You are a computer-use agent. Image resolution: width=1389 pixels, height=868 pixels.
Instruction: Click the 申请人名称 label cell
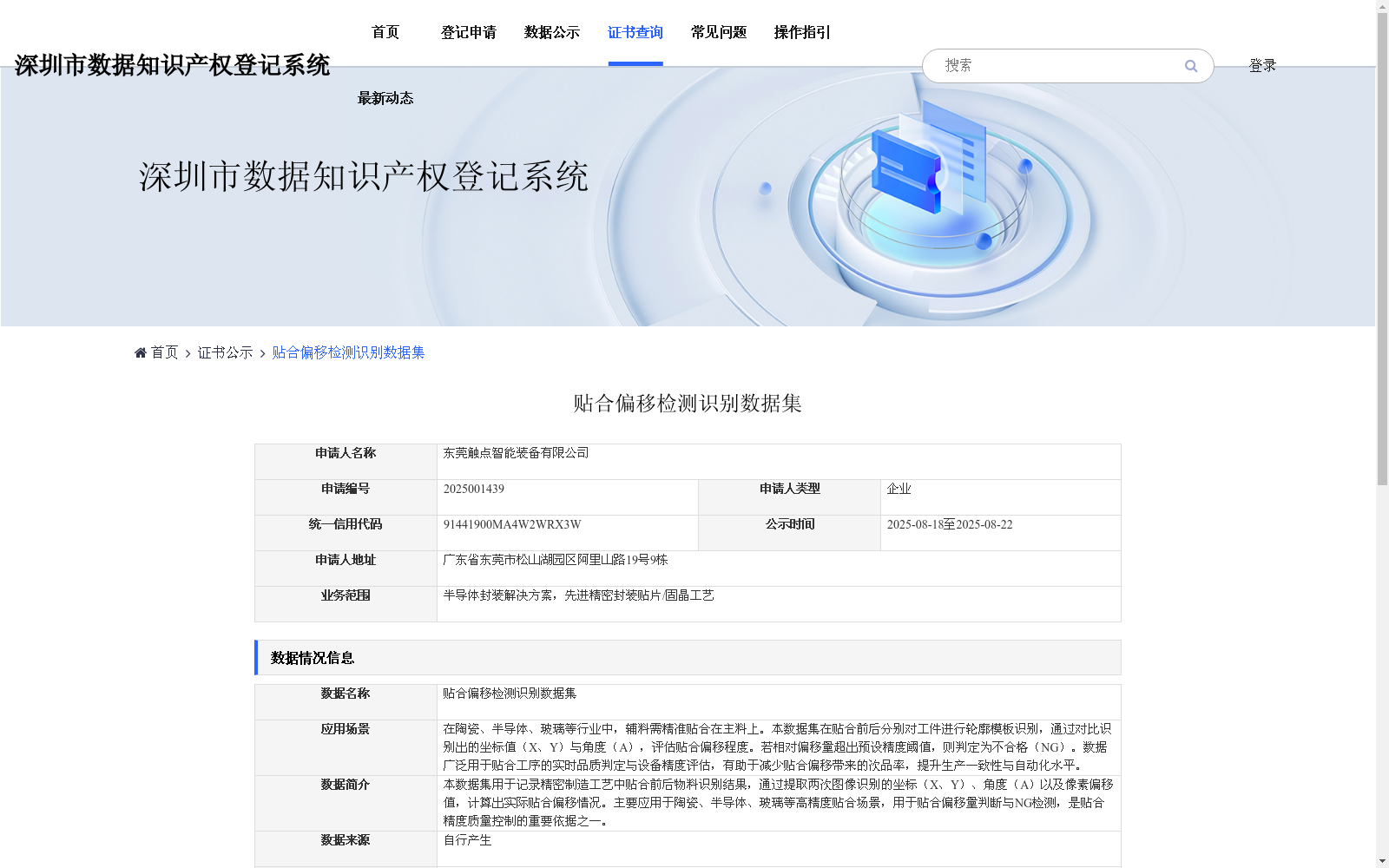(346, 462)
